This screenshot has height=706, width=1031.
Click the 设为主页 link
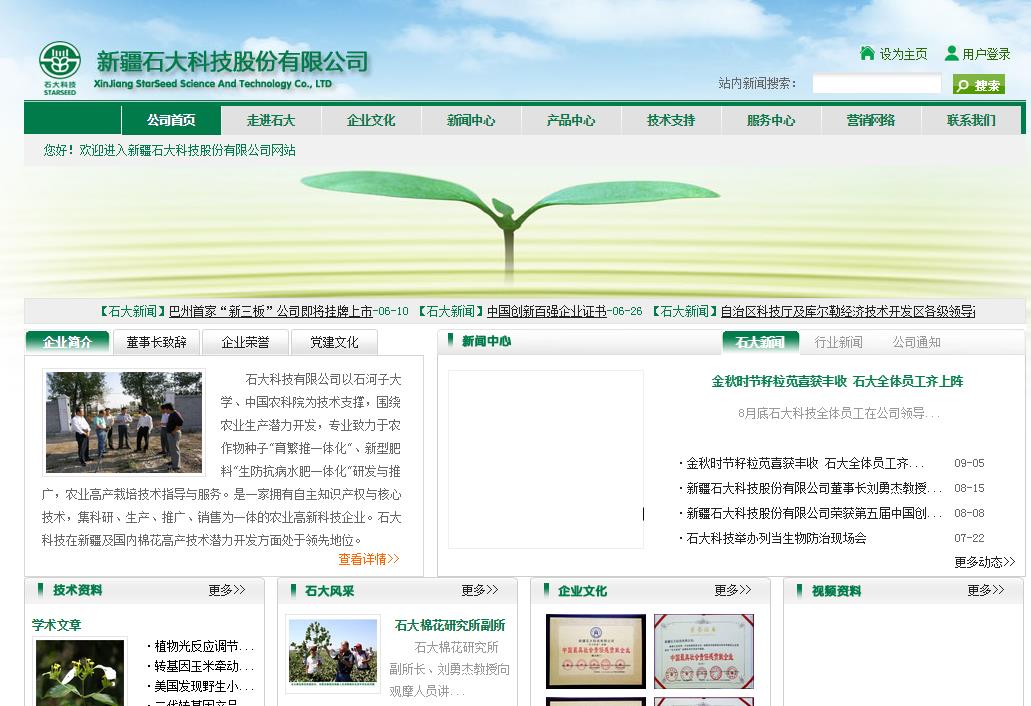pos(903,54)
